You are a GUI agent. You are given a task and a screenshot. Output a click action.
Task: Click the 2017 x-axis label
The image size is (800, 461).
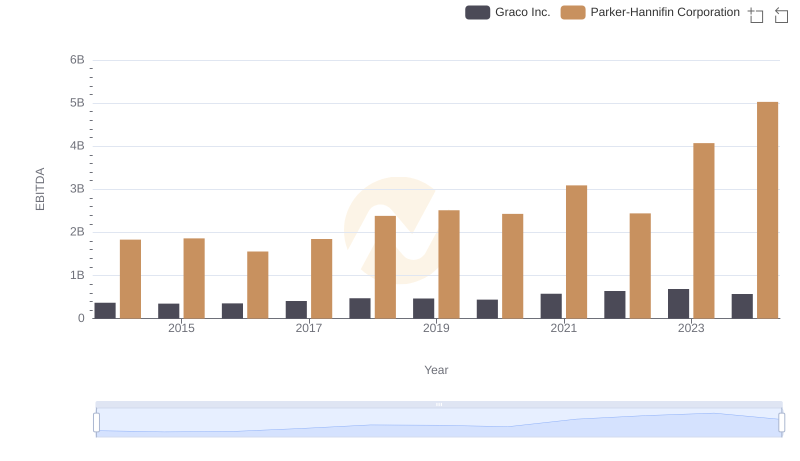pyautogui.click(x=309, y=328)
